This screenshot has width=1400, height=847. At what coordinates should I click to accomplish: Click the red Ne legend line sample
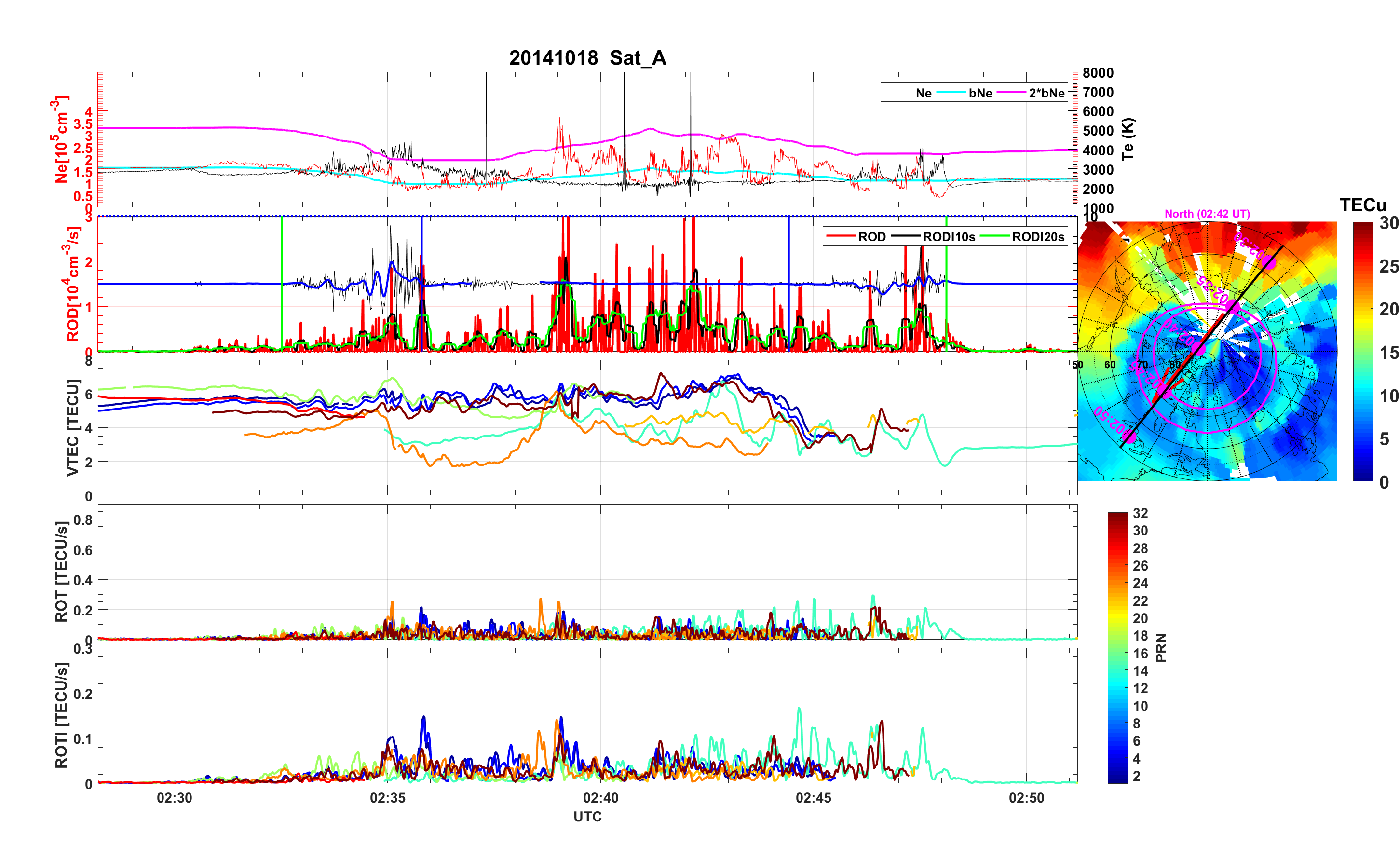tap(898, 93)
